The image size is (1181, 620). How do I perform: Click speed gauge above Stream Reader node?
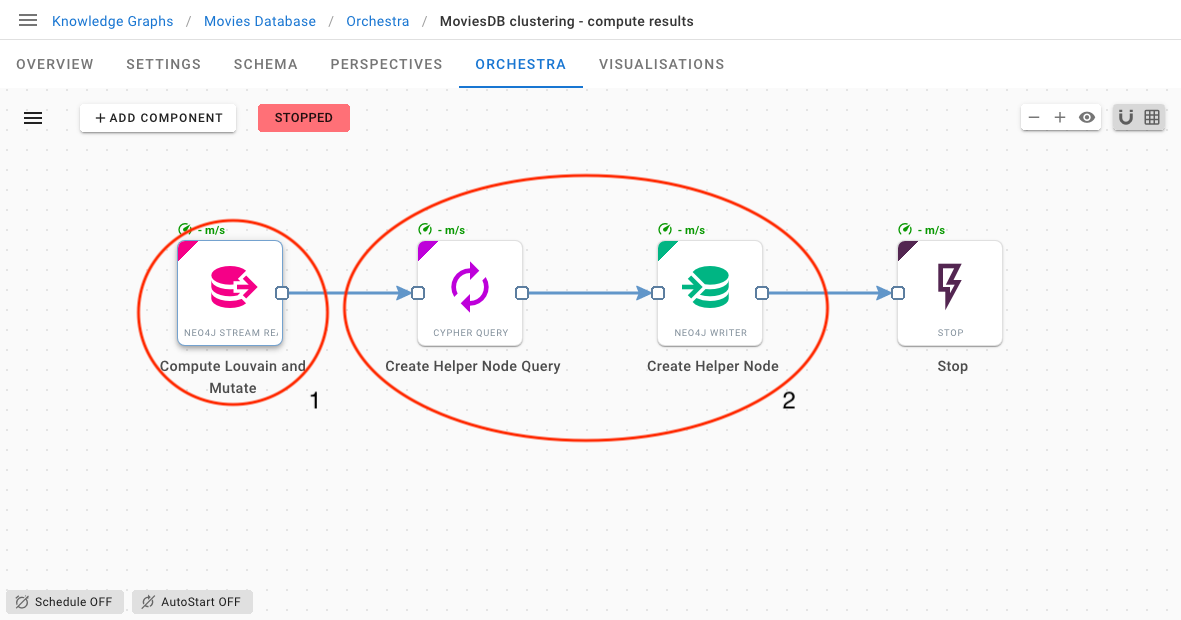click(x=185, y=229)
